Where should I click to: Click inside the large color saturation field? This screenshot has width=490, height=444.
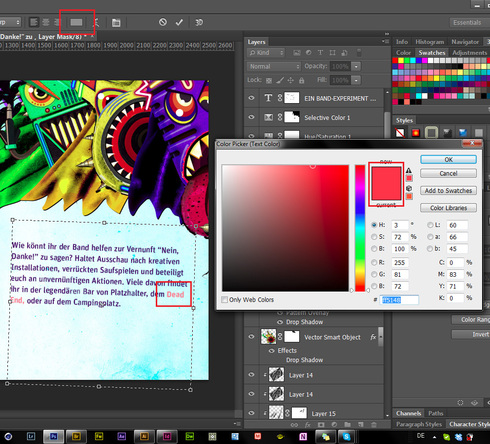coord(285,228)
